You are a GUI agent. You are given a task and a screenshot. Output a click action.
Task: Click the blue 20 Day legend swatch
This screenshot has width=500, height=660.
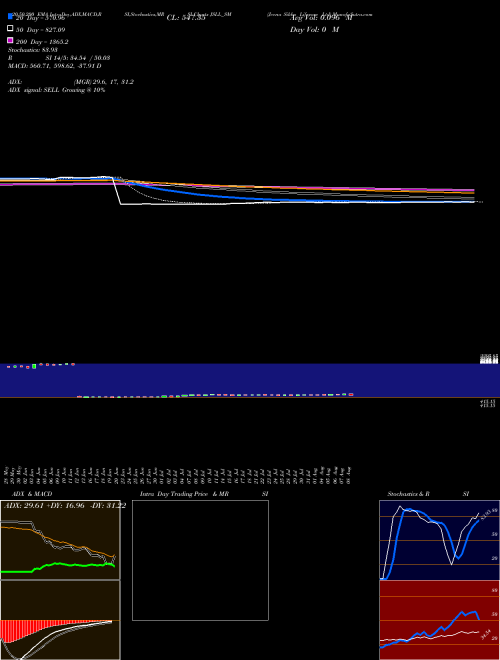coord(10,16)
